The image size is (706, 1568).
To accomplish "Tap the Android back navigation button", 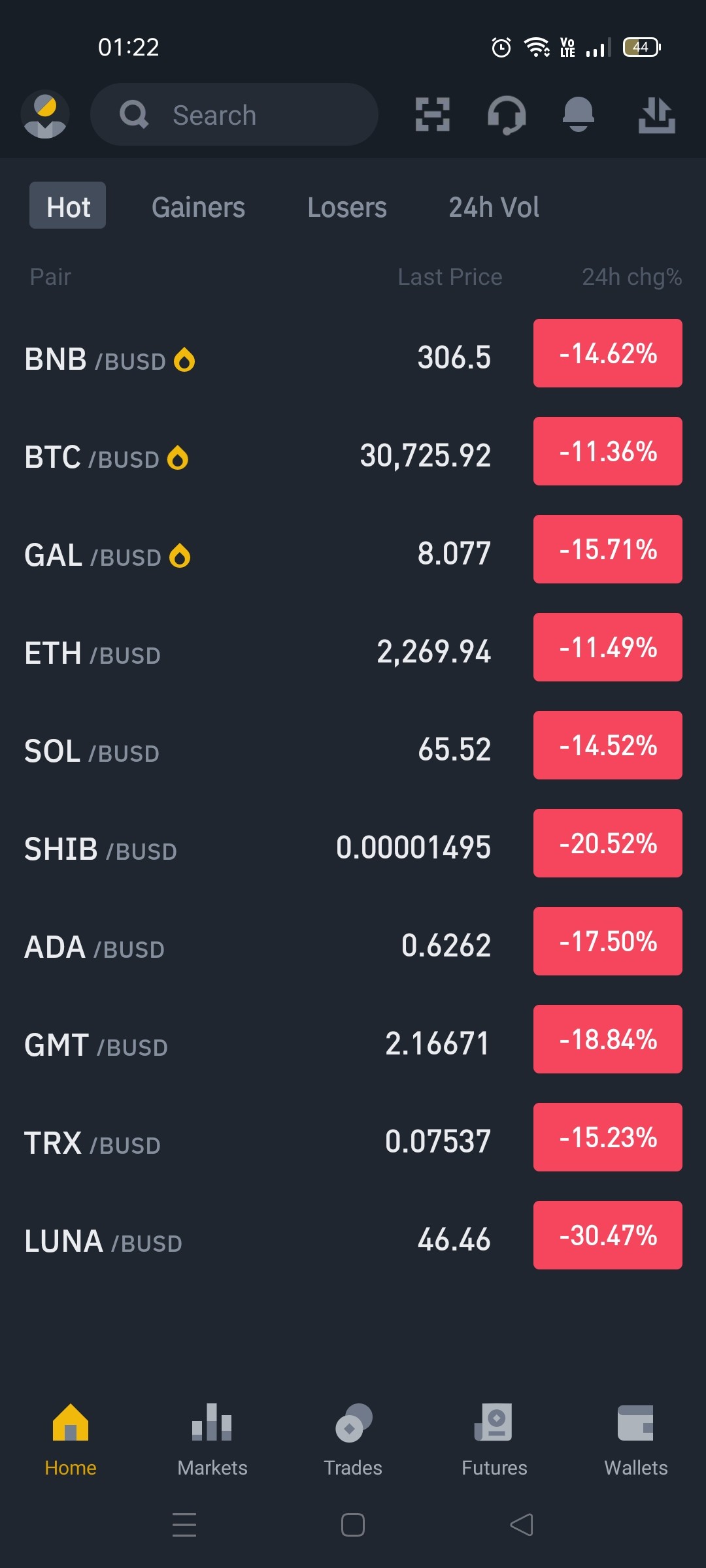I will tap(522, 1525).
